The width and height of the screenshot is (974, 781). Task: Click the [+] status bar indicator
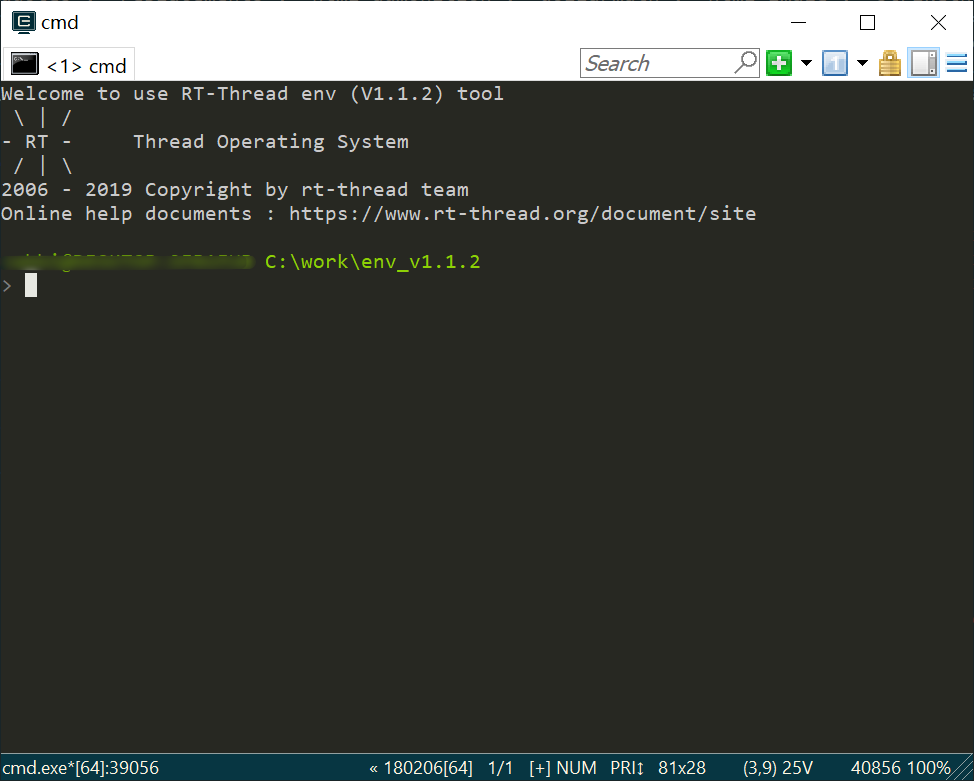(540, 768)
